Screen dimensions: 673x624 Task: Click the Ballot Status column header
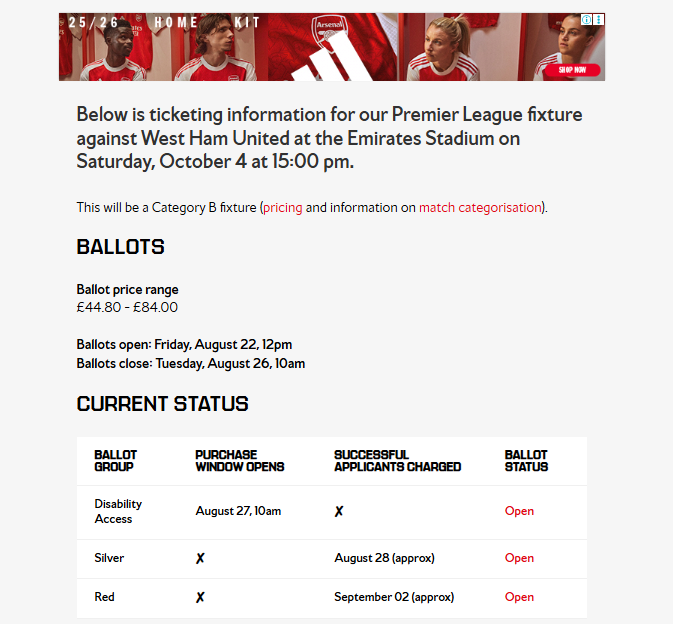526,460
